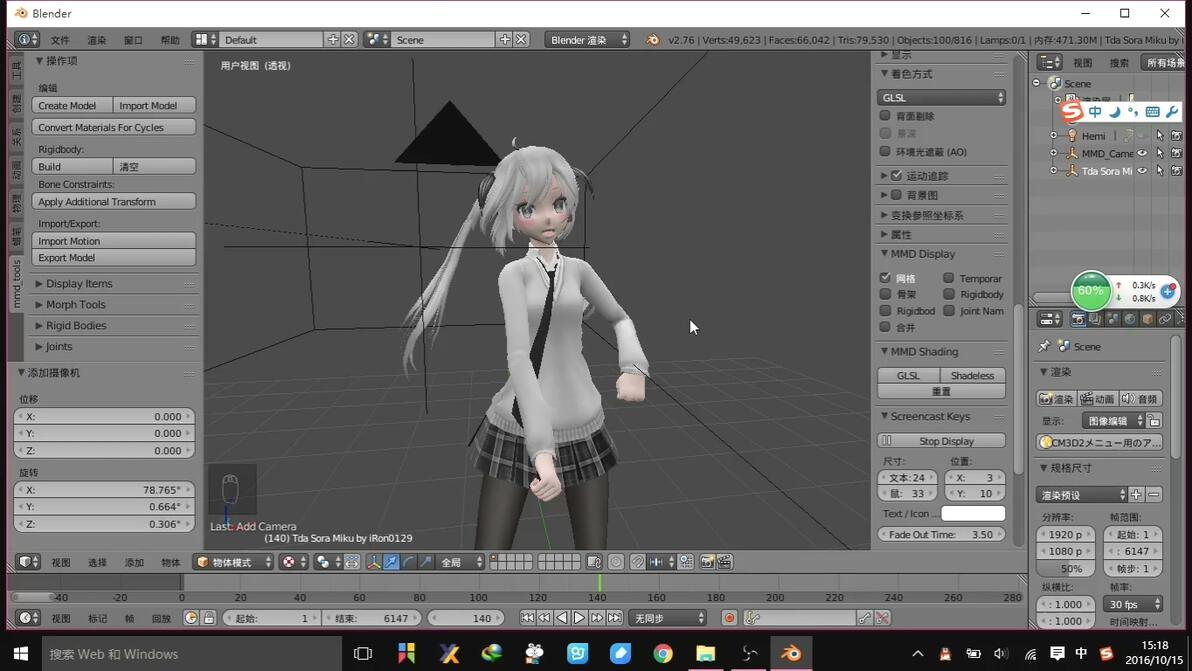Click the Windows Start button
The image size is (1192, 671).
(x=21, y=654)
